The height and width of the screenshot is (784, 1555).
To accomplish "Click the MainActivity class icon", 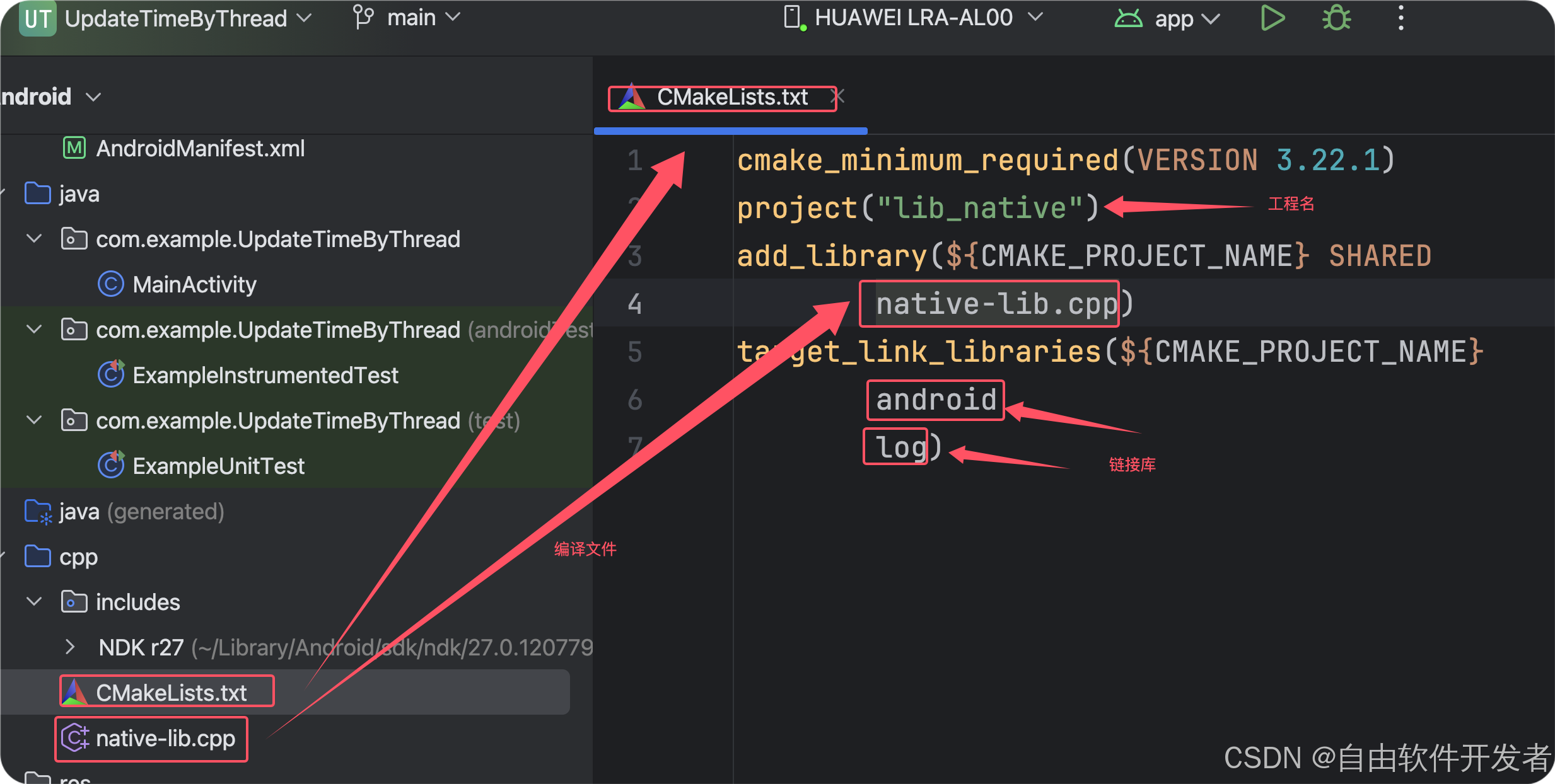I will click(111, 284).
